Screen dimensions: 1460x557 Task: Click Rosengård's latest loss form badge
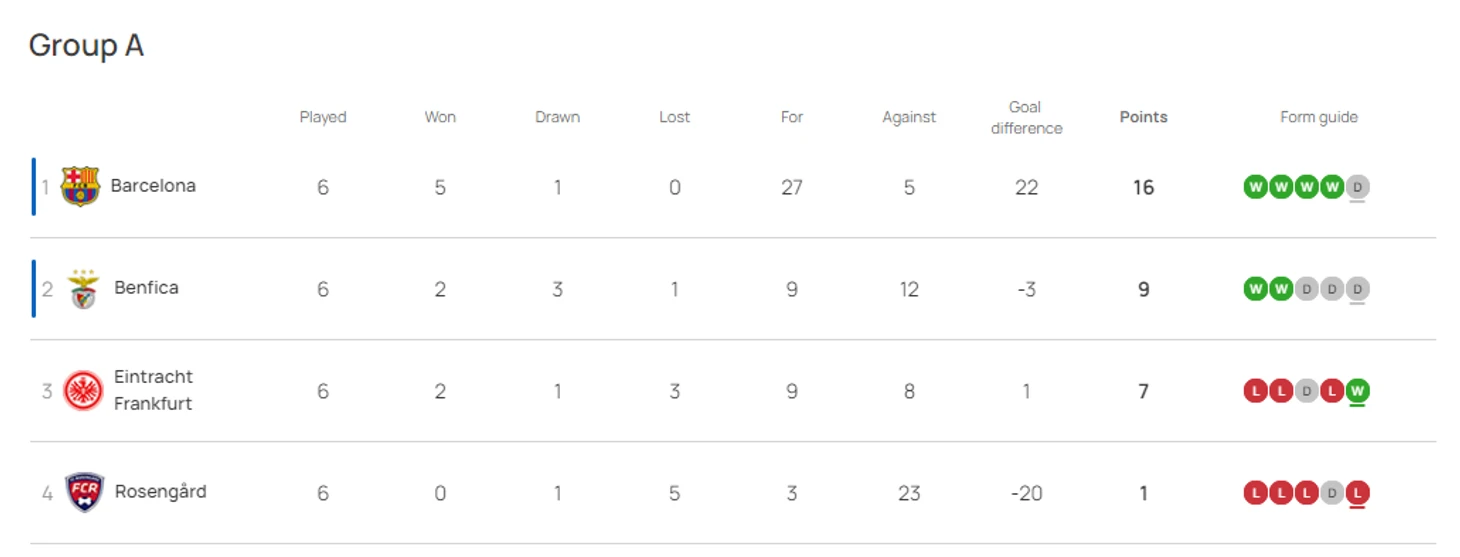pyautogui.click(x=1357, y=493)
